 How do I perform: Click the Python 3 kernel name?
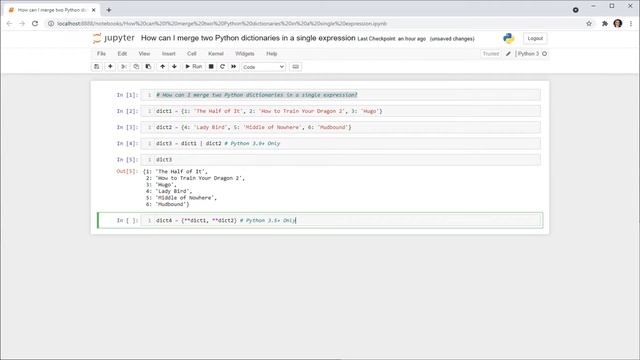(528, 53)
